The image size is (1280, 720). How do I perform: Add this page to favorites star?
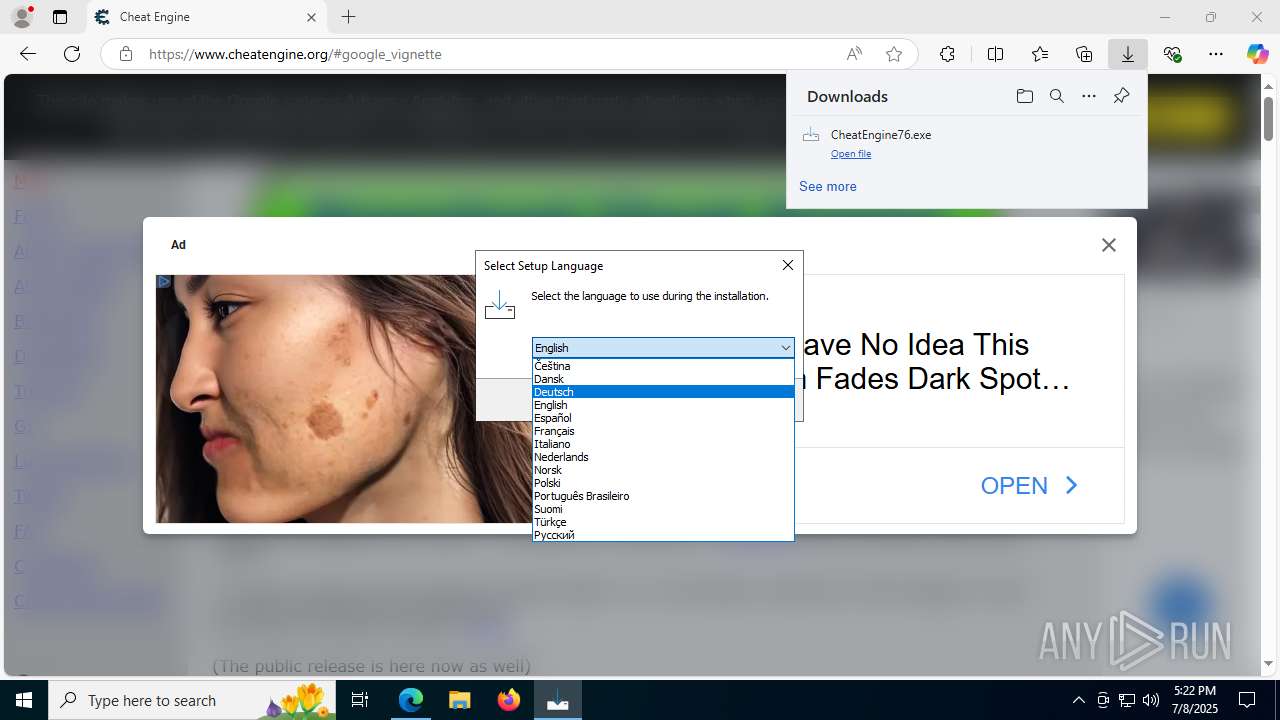click(894, 54)
